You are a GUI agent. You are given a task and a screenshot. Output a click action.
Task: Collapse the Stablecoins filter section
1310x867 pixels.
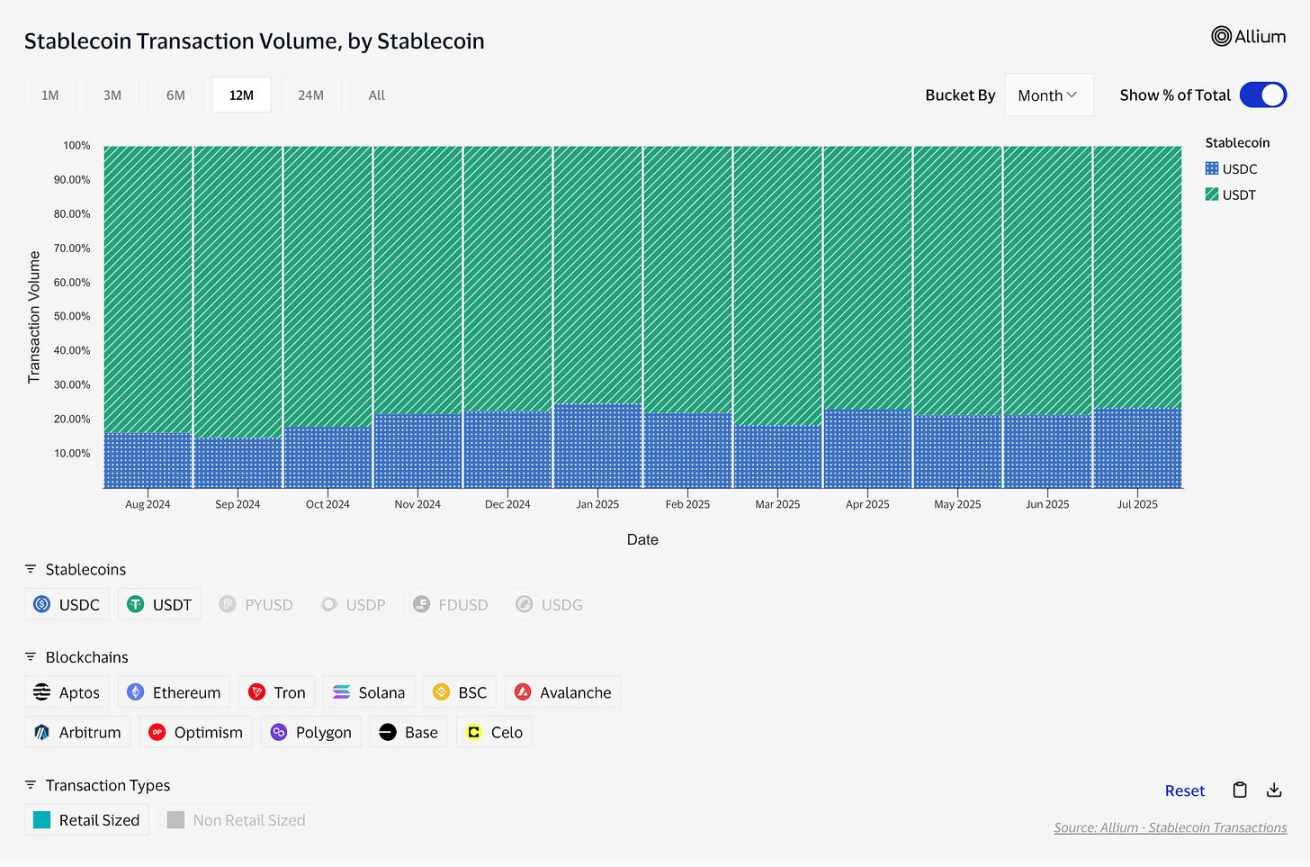(x=31, y=569)
